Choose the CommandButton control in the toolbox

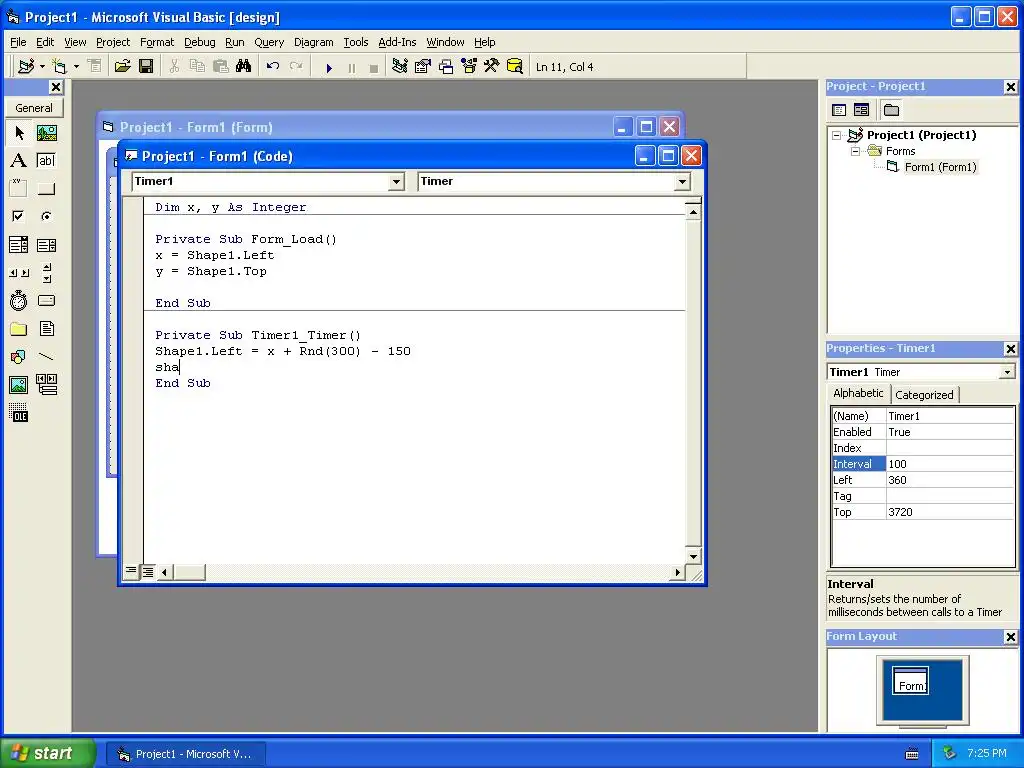(x=46, y=189)
